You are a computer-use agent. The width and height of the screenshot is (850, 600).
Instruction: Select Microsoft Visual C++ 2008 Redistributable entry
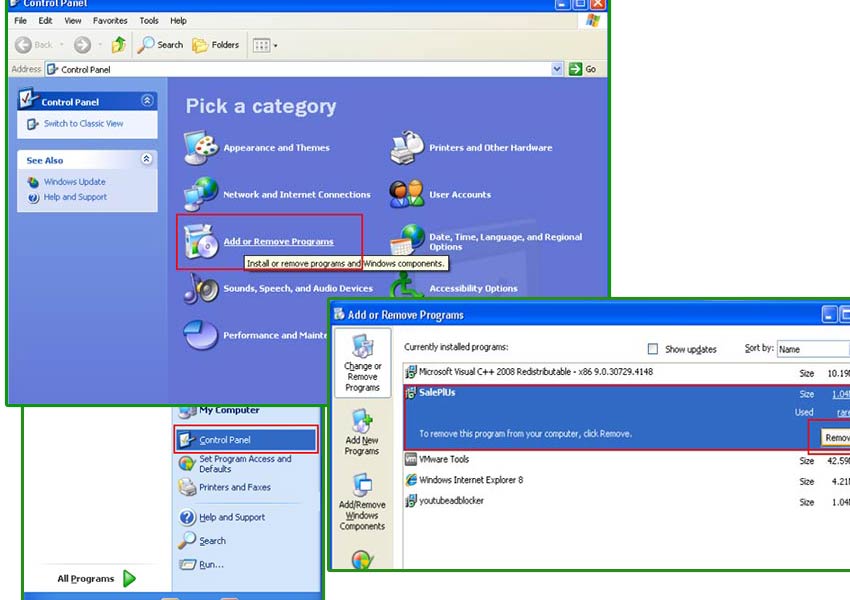(627, 372)
